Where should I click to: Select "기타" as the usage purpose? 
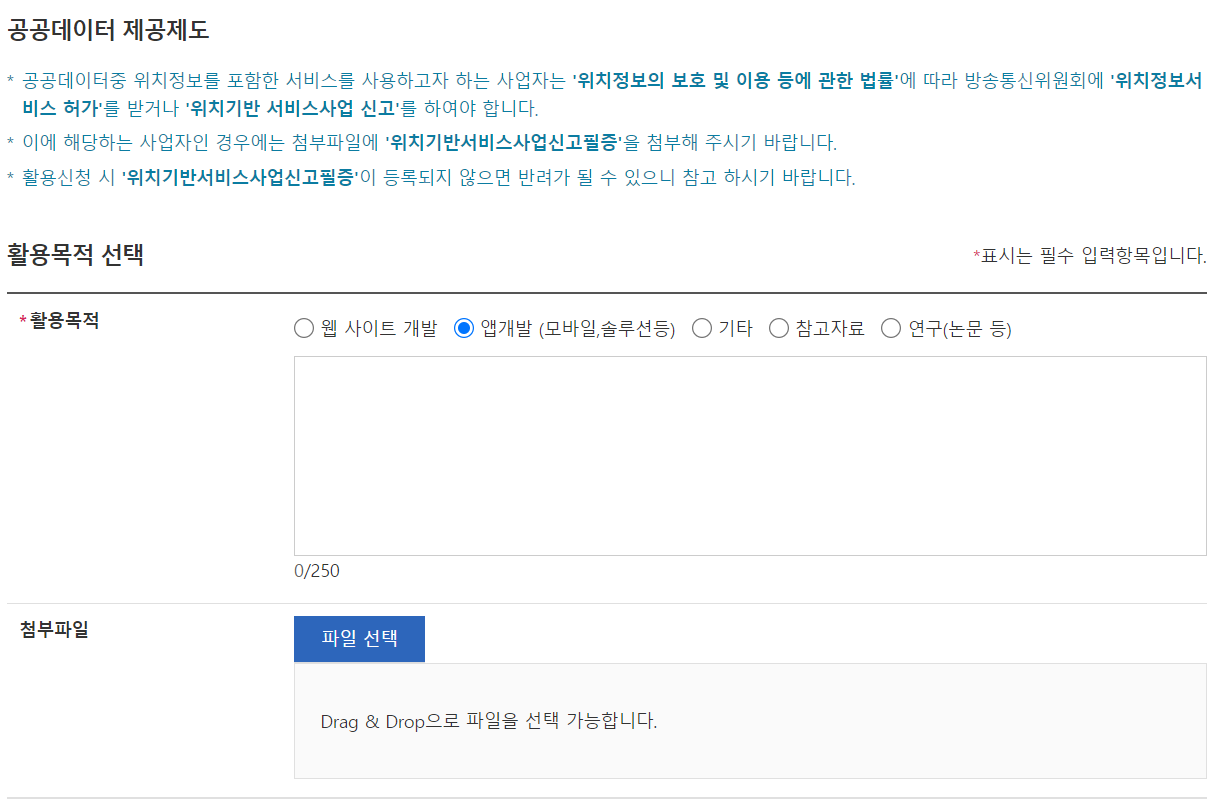pyautogui.click(x=702, y=329)
